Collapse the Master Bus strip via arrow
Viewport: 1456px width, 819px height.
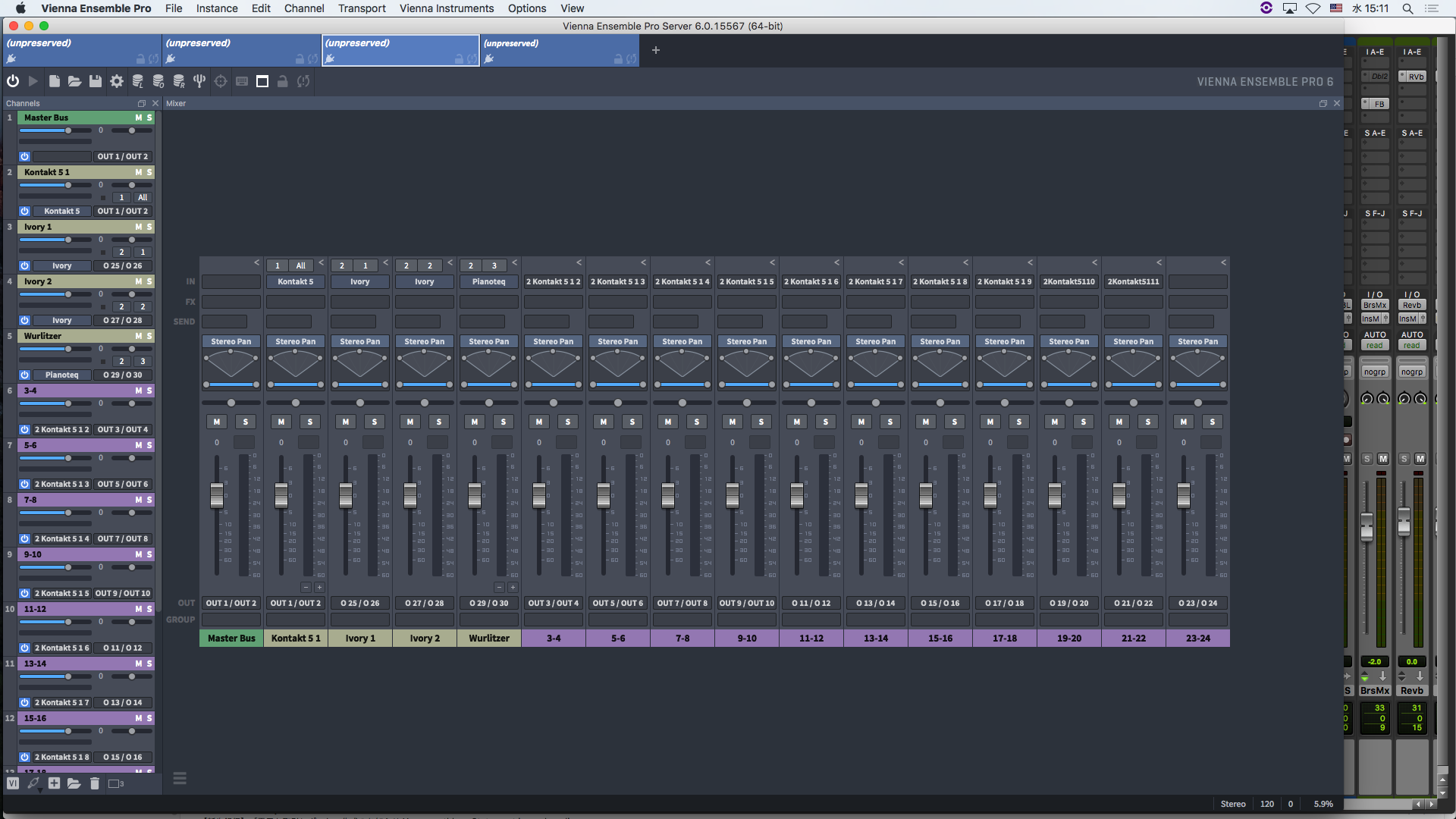[256, 262]
